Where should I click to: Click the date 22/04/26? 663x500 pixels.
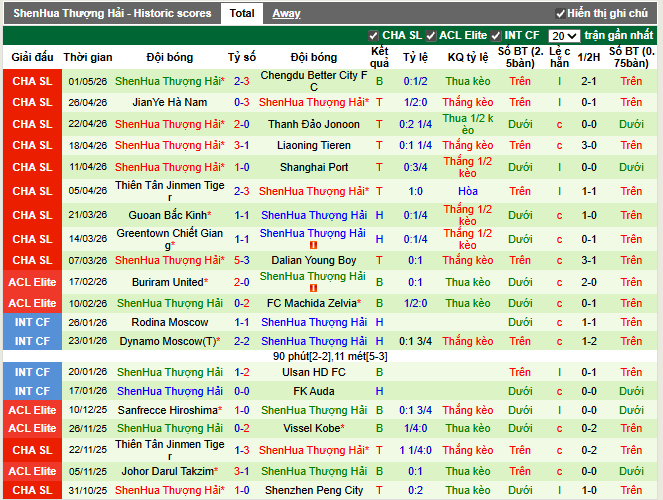[88, 124]
